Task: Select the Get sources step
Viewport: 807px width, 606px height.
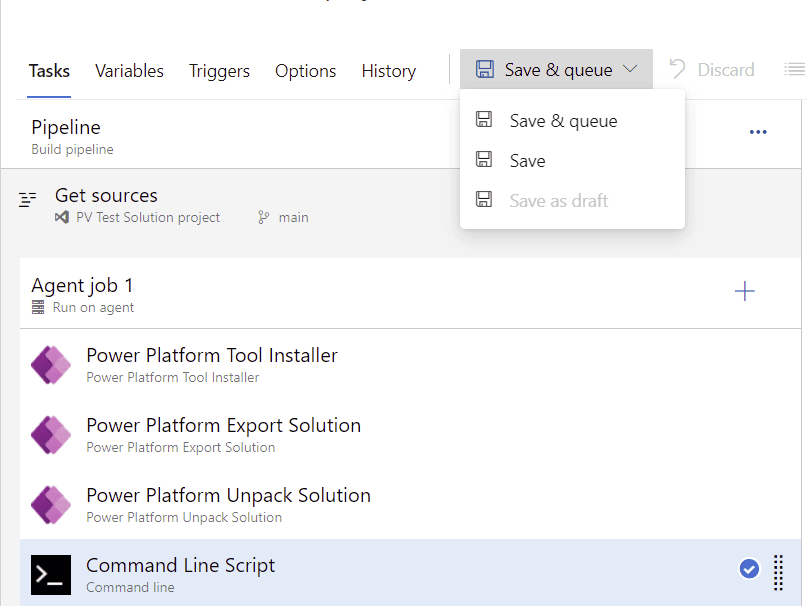Action: click(401, 205)
